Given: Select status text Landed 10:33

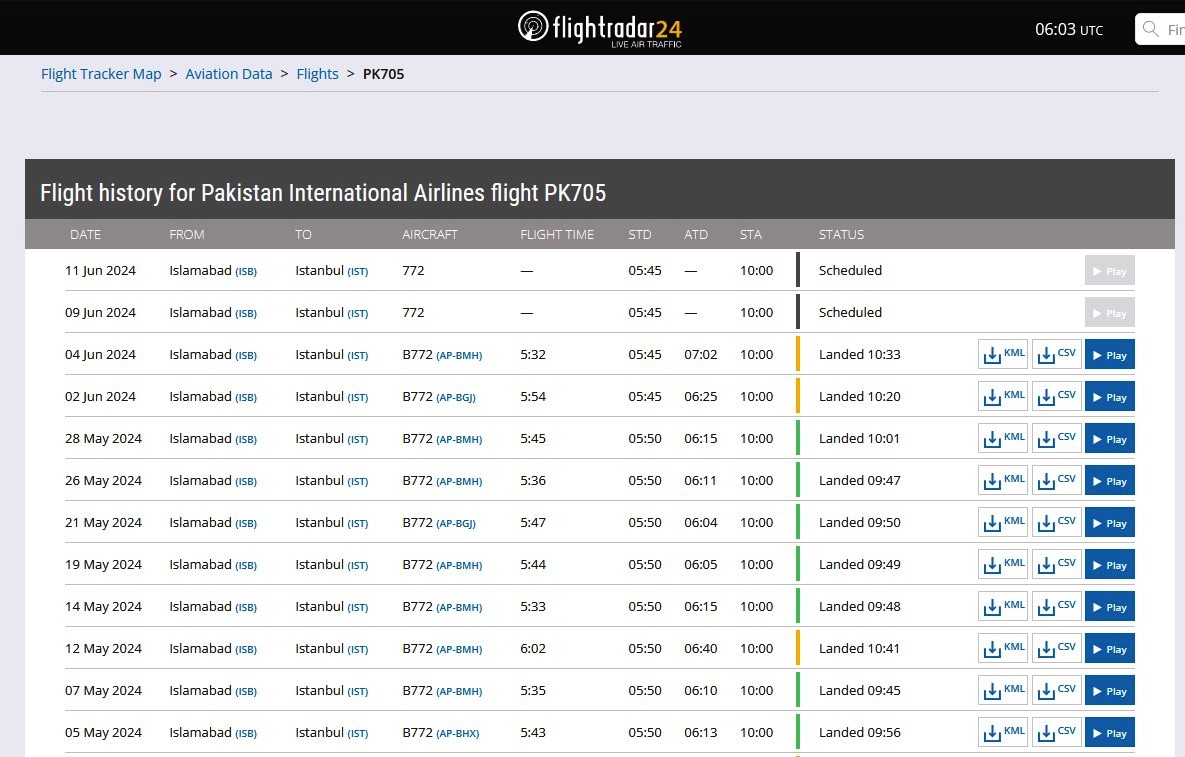Looking at the screenshot, I should [x=859, y=354].
